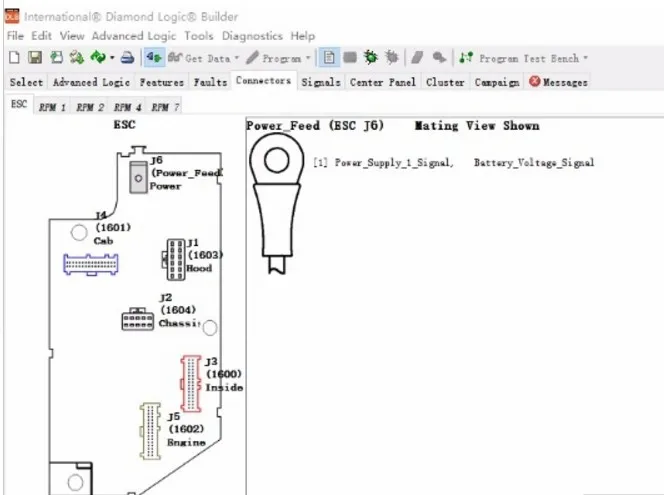
Task: Toggle the highlighted document page icon
Action: click(329, 57)
